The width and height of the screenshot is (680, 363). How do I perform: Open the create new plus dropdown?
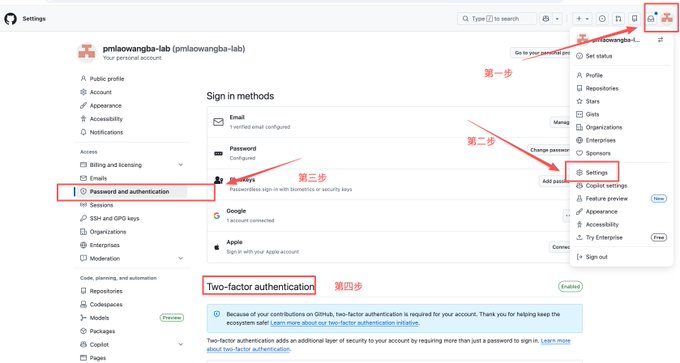click(x=582, y=19)
